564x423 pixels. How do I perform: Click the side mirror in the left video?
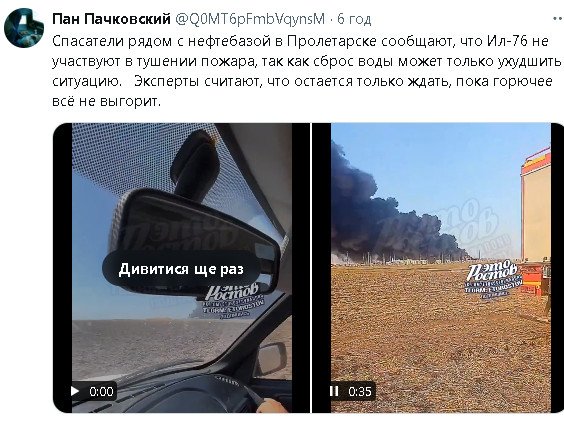(272, 359)
